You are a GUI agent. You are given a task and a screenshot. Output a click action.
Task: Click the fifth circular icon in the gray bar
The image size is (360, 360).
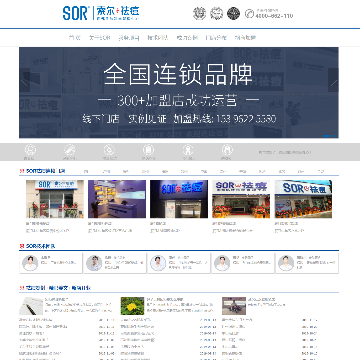tap(188, 150)
